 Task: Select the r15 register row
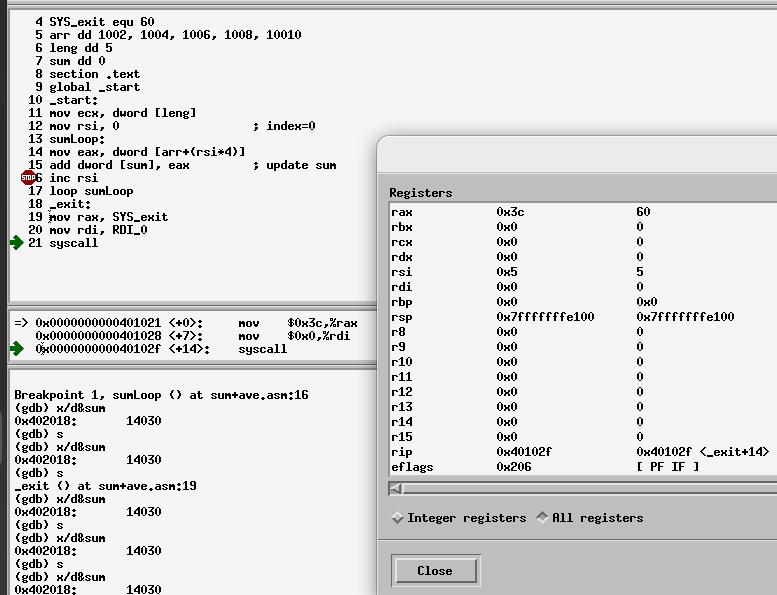(584, 437)
